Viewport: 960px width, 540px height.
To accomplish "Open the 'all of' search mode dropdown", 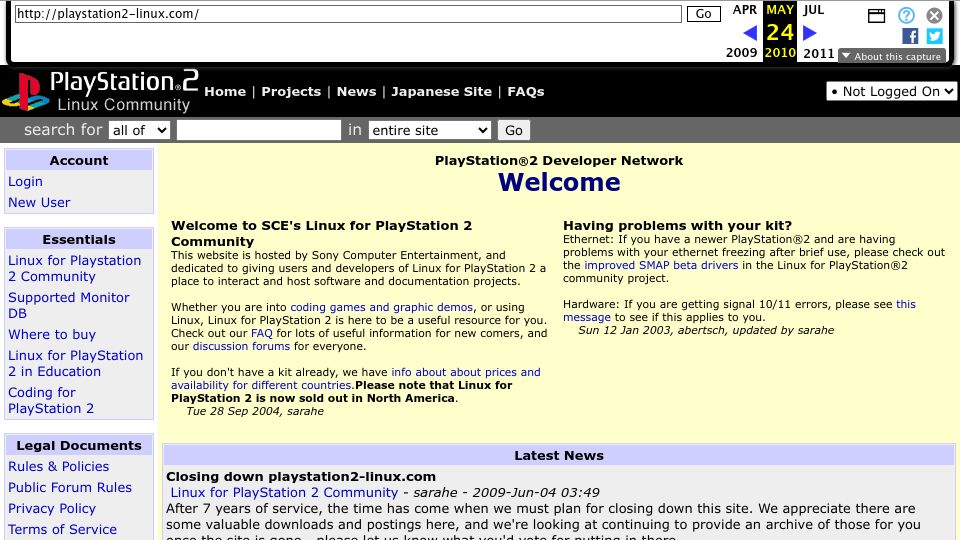I will pos(139,130).
